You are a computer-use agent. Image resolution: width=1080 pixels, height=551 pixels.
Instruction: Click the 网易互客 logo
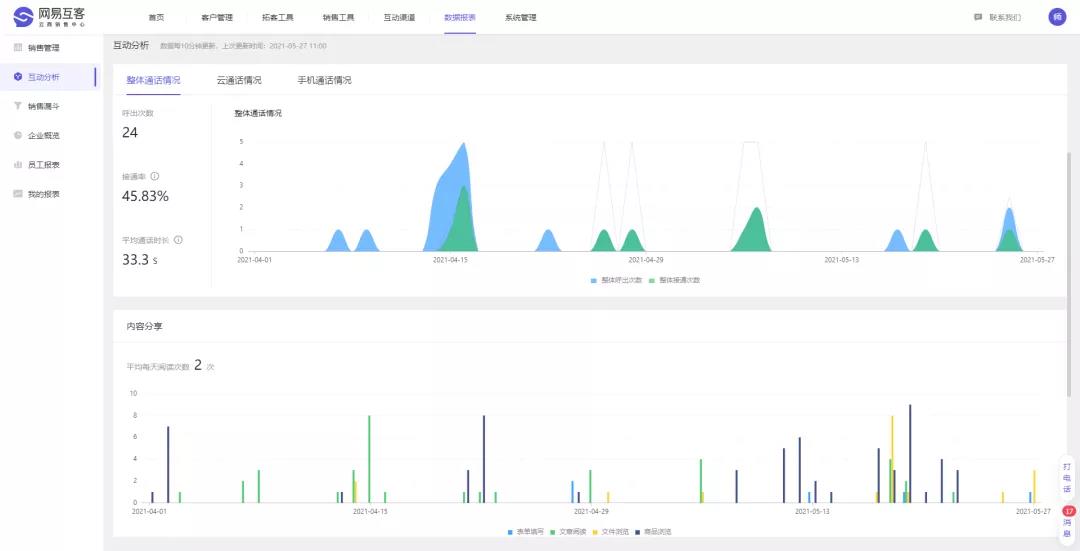(x=50, y=17)
